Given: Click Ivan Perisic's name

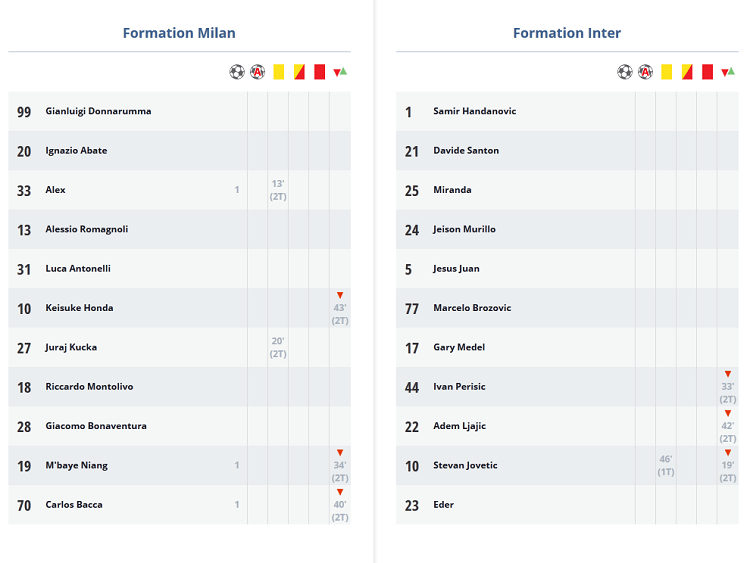Looking at the screenshot, I should (459, 387).
